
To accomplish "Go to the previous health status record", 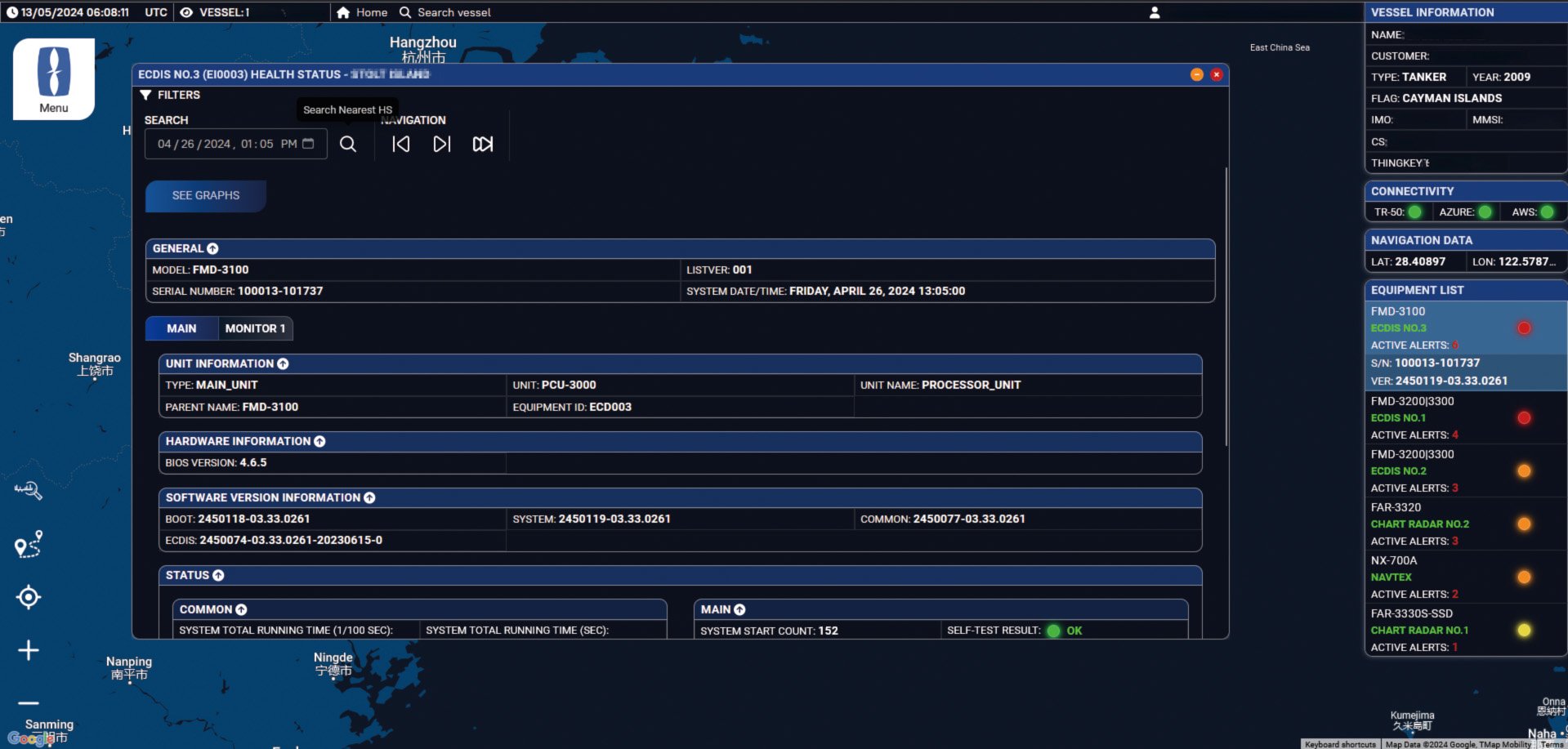I will coord(401,144).
